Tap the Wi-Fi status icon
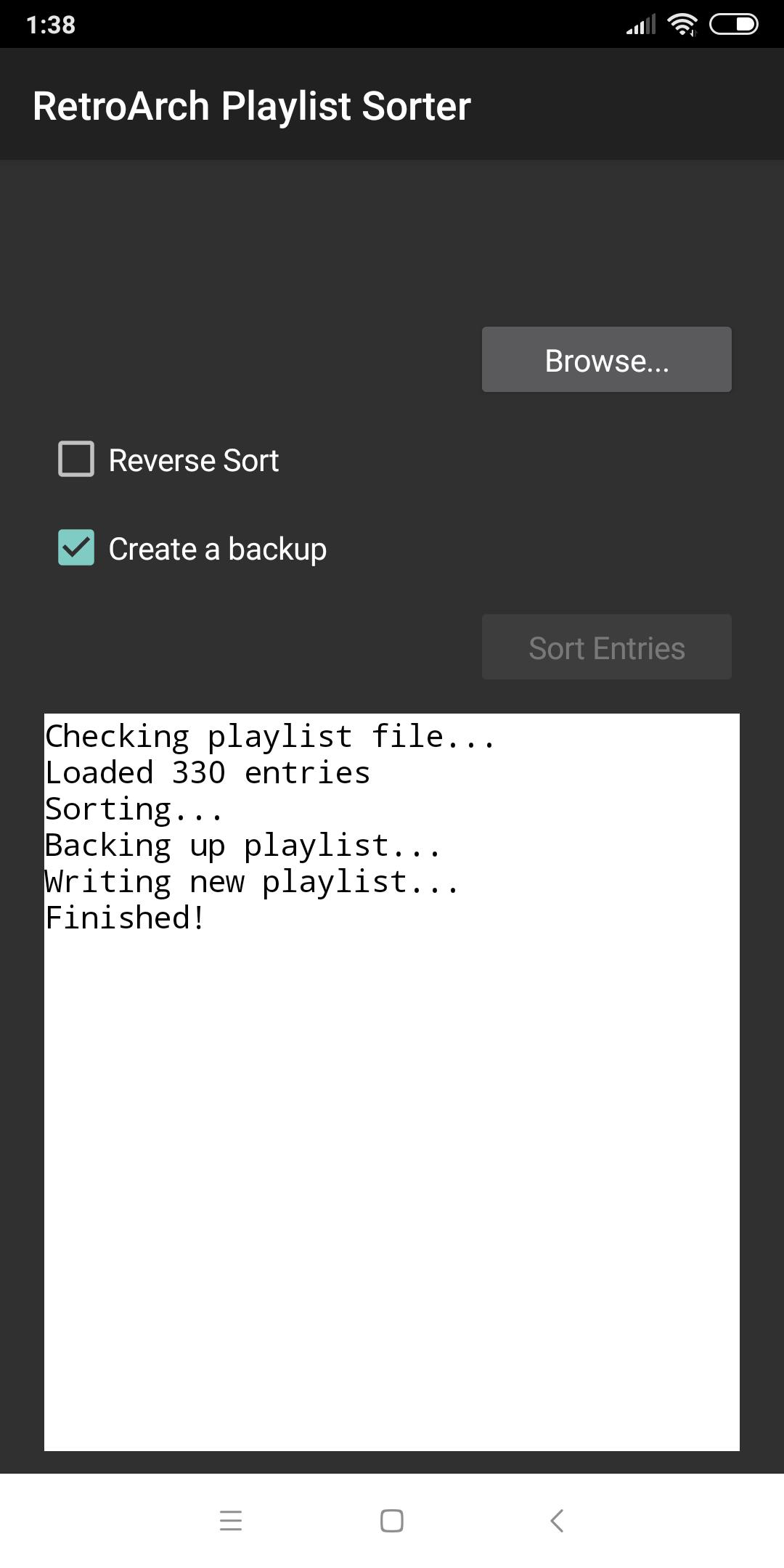Image resolution: width=784 pixels, height=1568 pixels. click(682, 24)
